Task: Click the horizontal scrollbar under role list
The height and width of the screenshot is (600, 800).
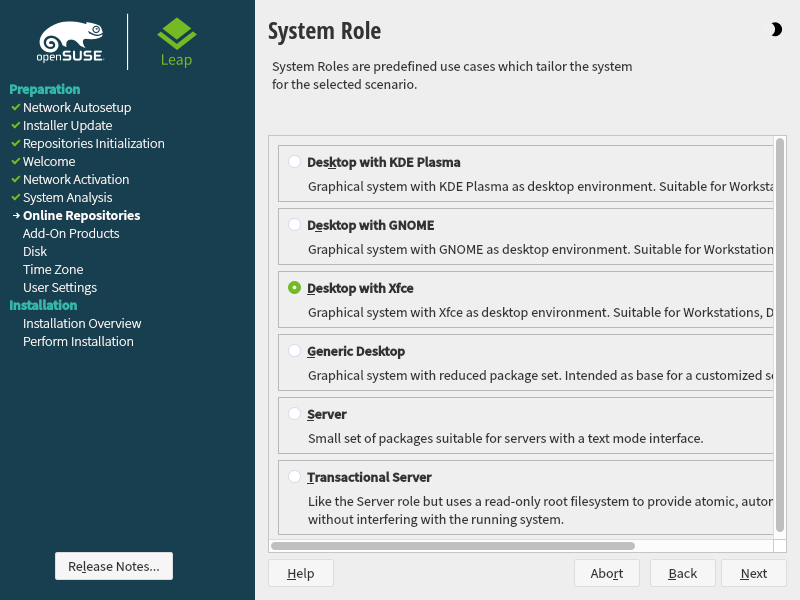Action: click(452, 546)
